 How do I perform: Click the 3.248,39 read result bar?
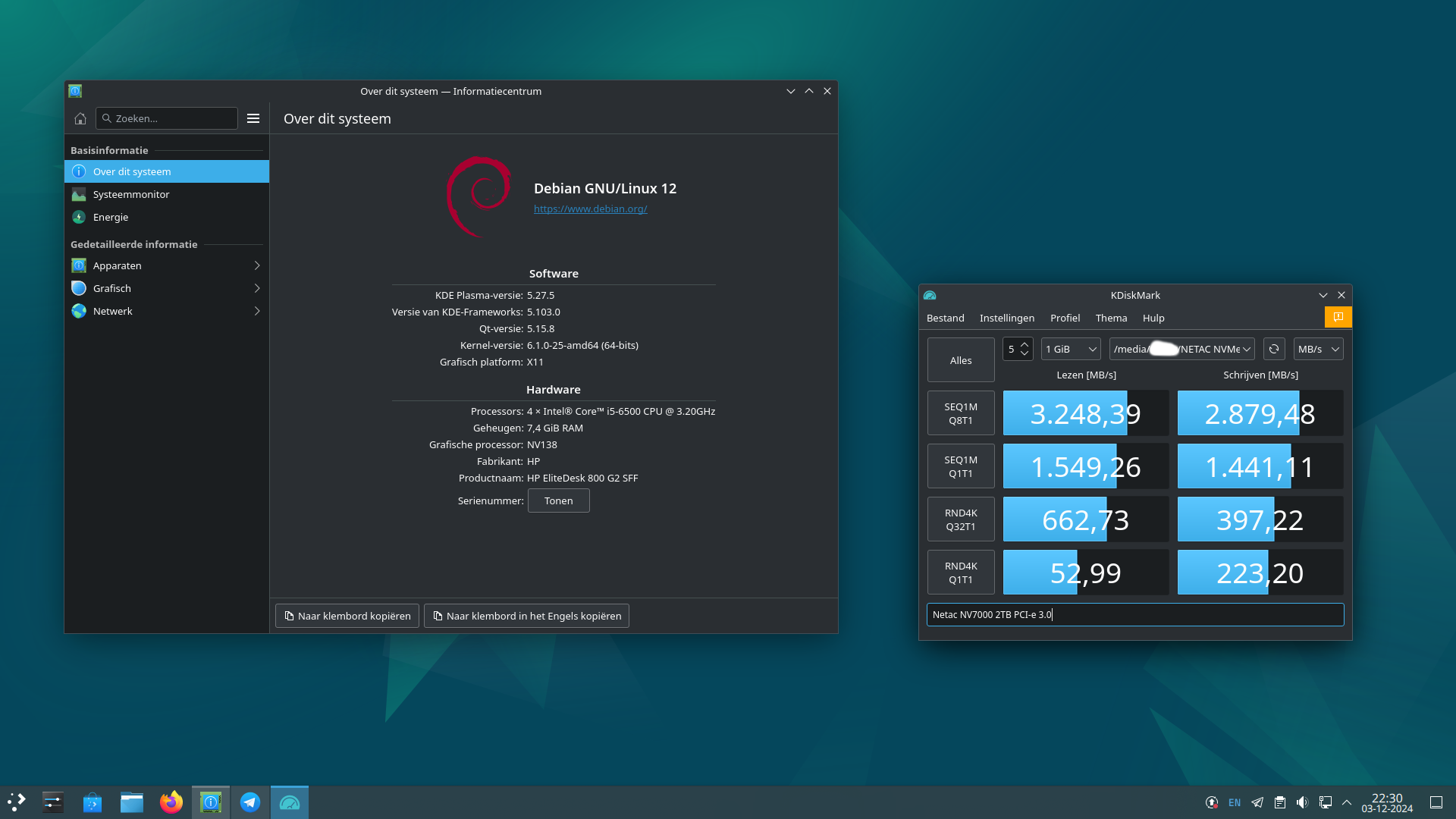tap(1086, 413)
